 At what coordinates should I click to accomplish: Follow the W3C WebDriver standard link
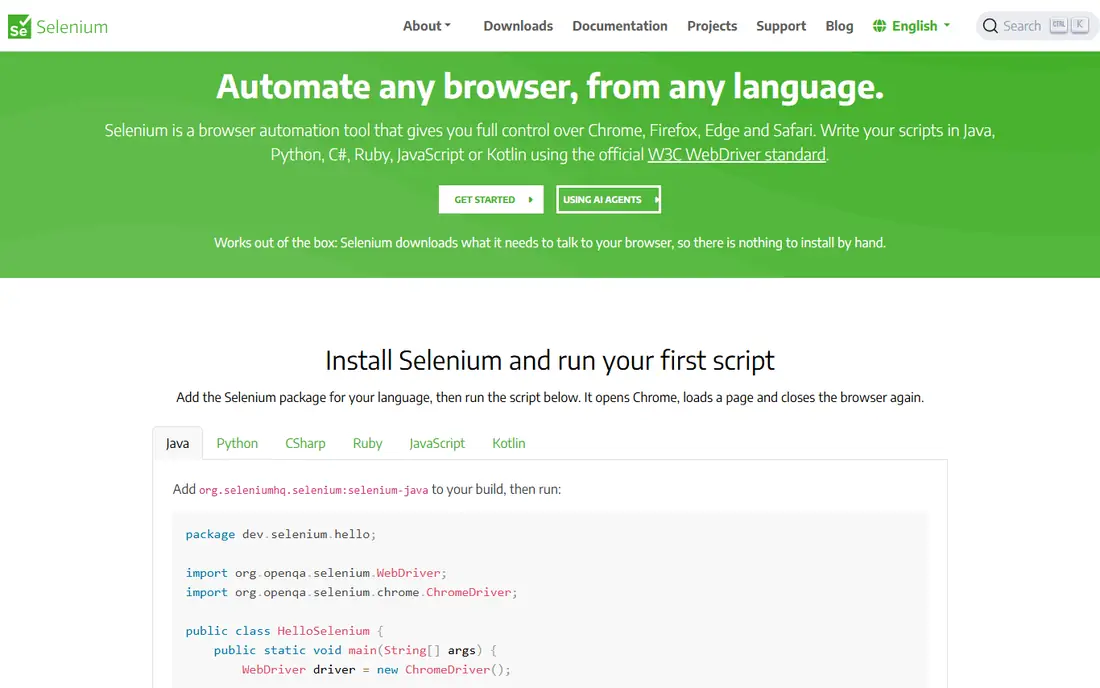coord(736,154)
